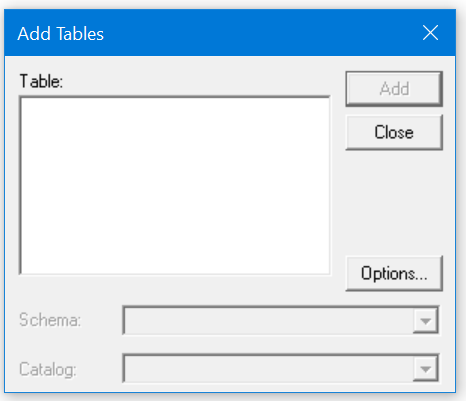Focus the white table list area
The width and height of the screenshot is (466, 401).
click(x=175, y=185)
